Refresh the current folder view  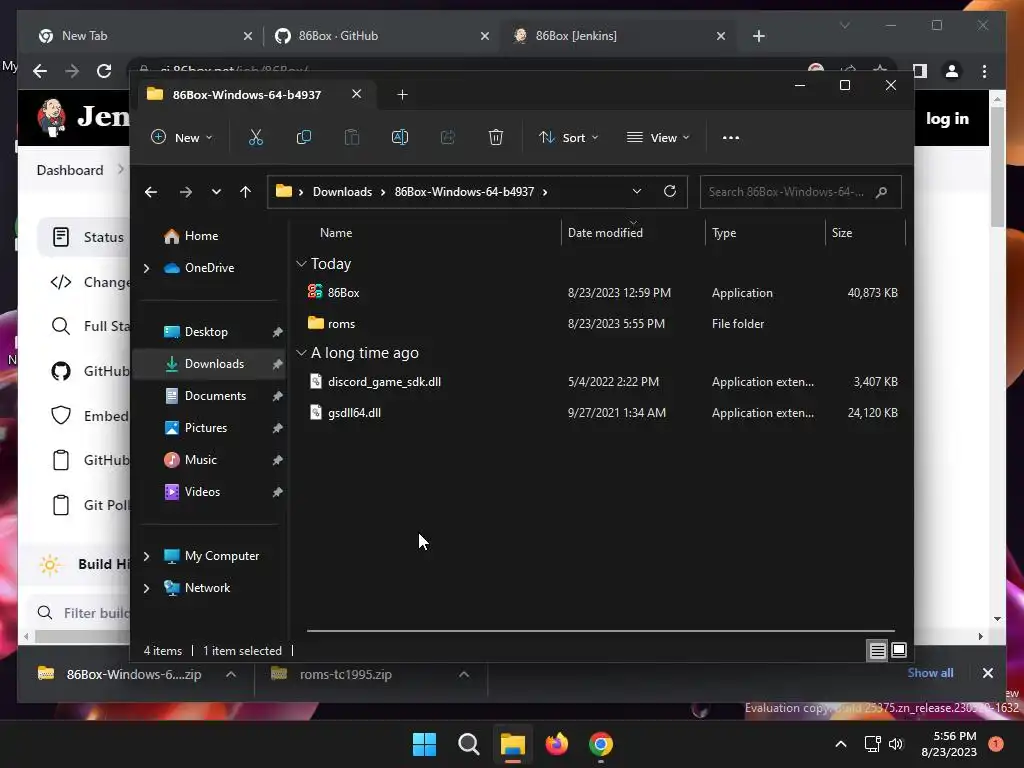click(x=669, y=191)
